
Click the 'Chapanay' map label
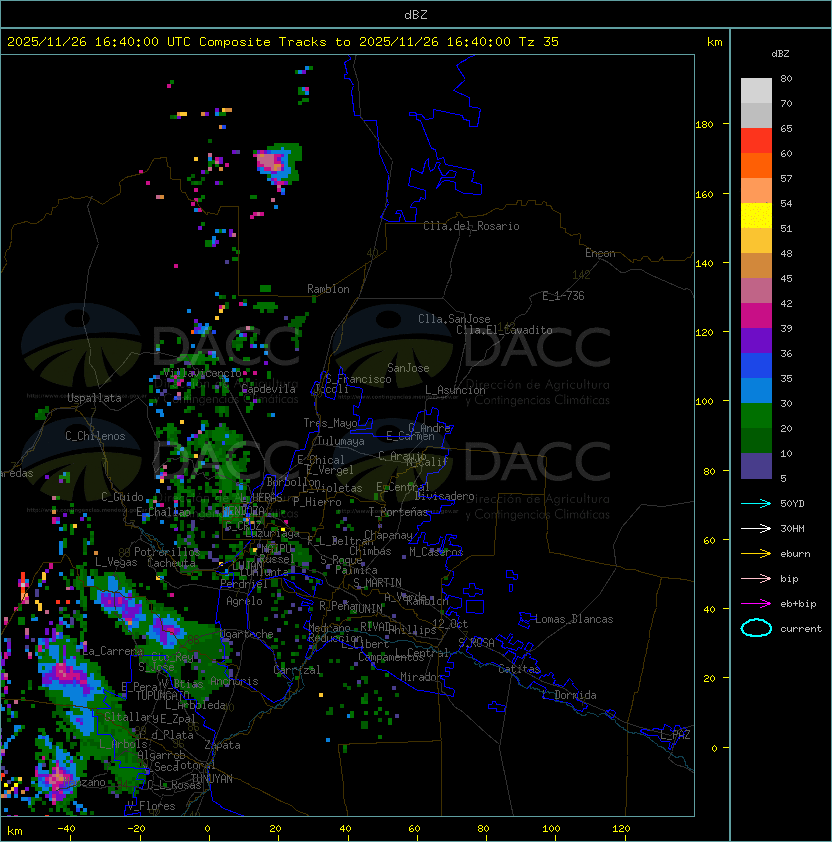pos(388,535)
